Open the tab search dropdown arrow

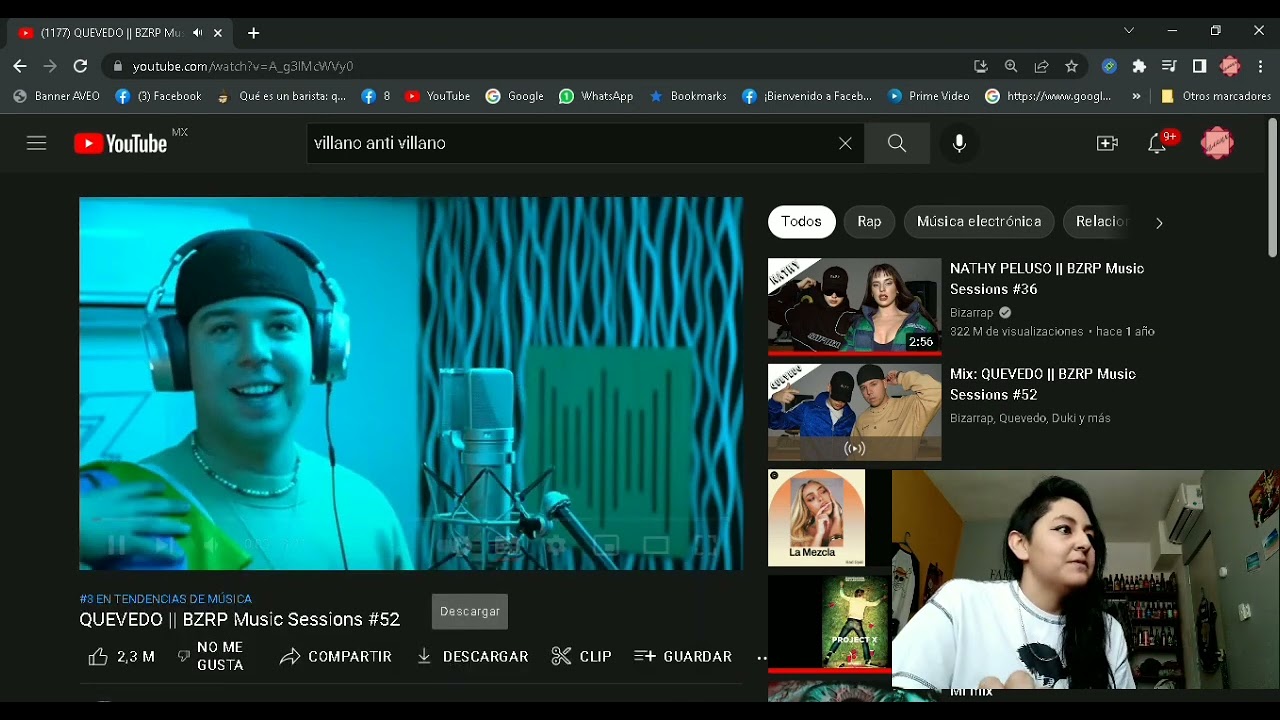pos(1129,31)
